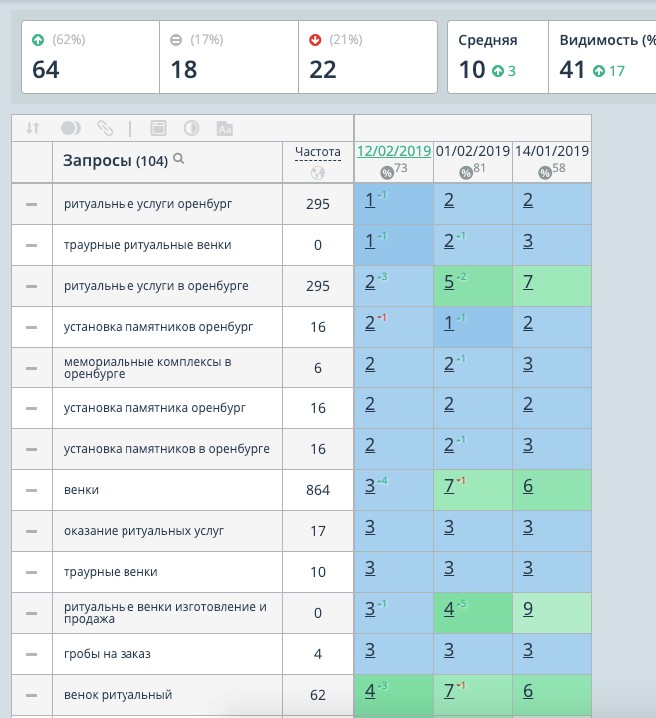
Task: Click the link chain icon in toolbar
Action: tap(105, 128)
